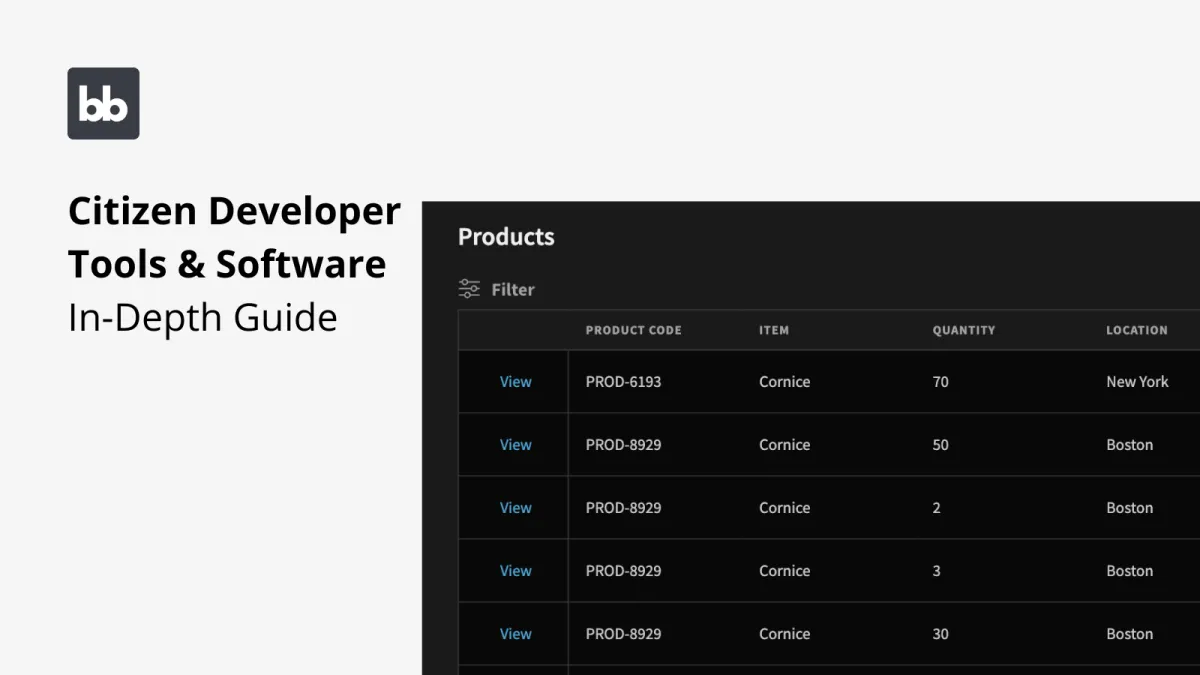
Task: Click the Citizen Developer heading line
Action: click(x=234, y=212)
